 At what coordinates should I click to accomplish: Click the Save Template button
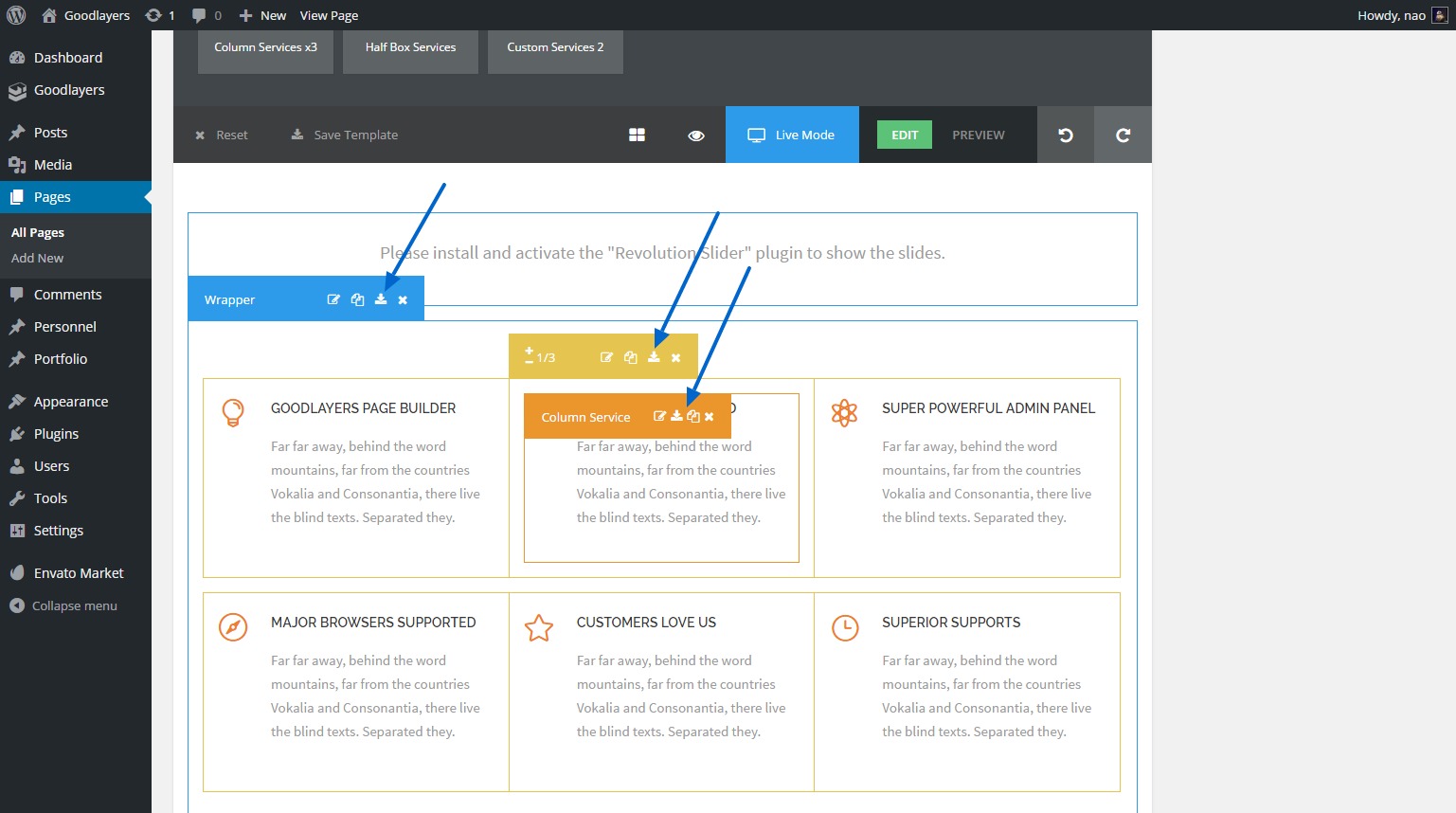[345, 135]
